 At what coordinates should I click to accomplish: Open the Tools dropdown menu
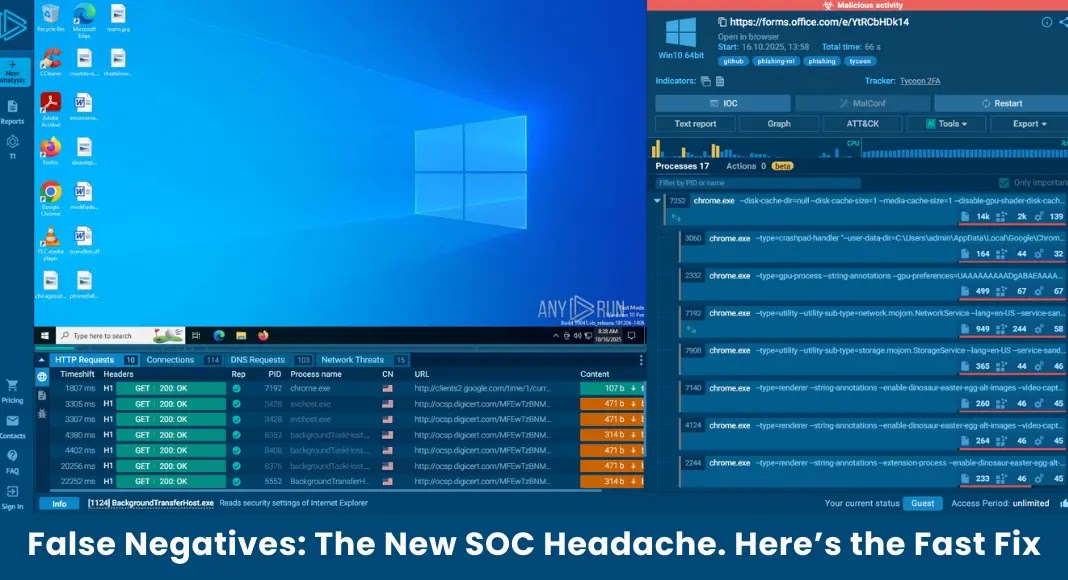pyautogui.click(x=947, y=124)
